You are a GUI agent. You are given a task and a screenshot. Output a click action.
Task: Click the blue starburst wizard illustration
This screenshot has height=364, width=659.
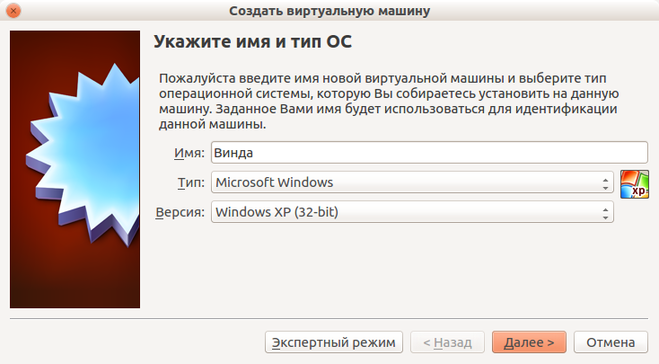coord(84,153)
